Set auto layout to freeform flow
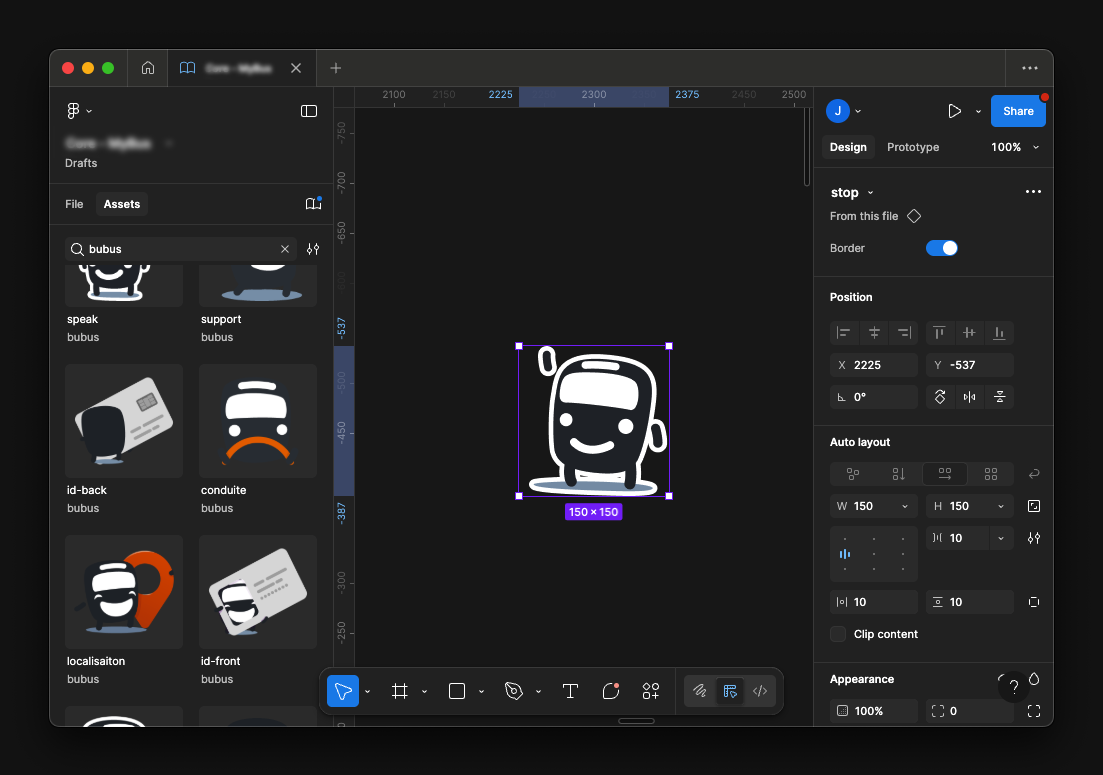1103x775 pixels. 853,474
